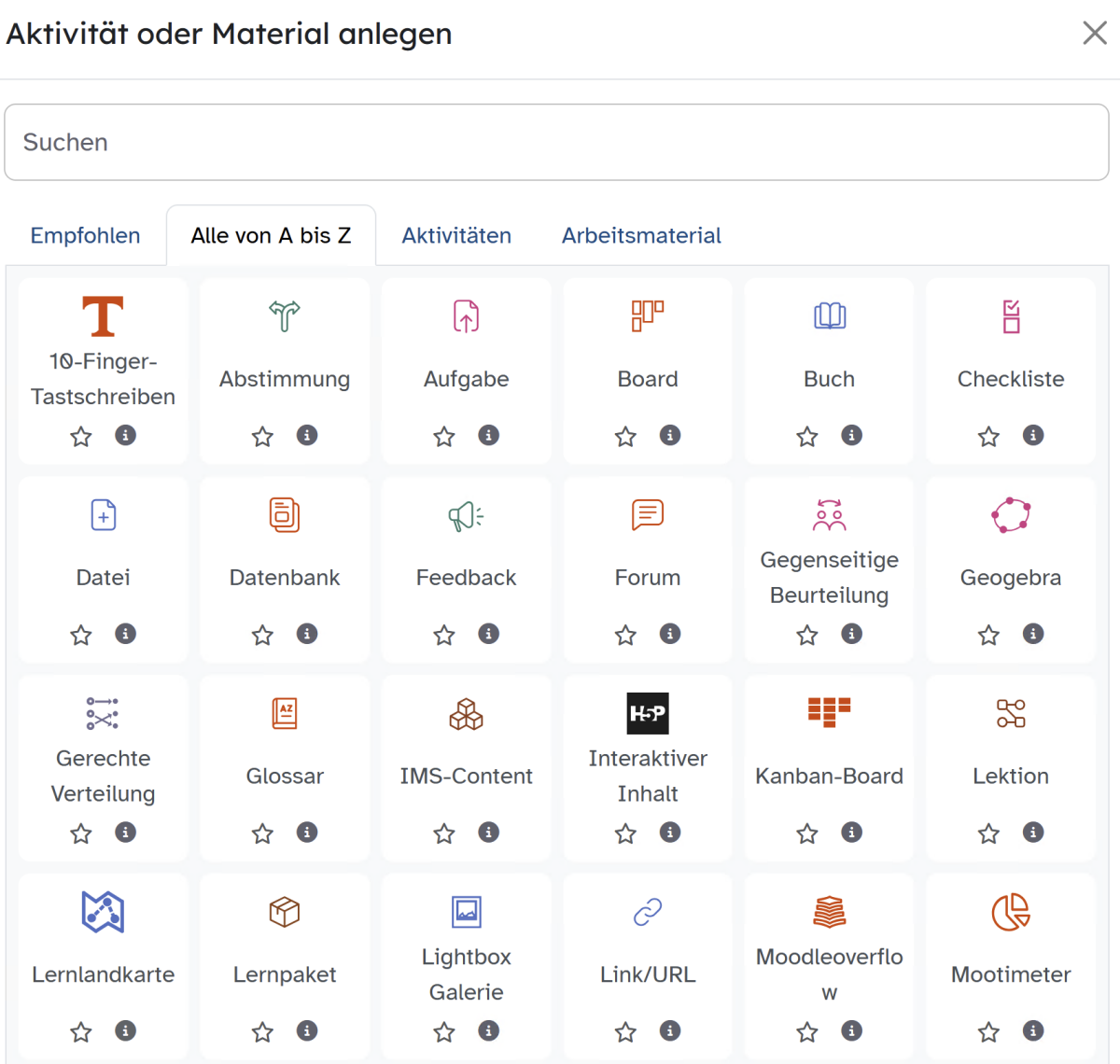Open info details for Datenbank
Image resolution: width=1120 pixels, height=1064 pixels.
click(x=307, y=634)
